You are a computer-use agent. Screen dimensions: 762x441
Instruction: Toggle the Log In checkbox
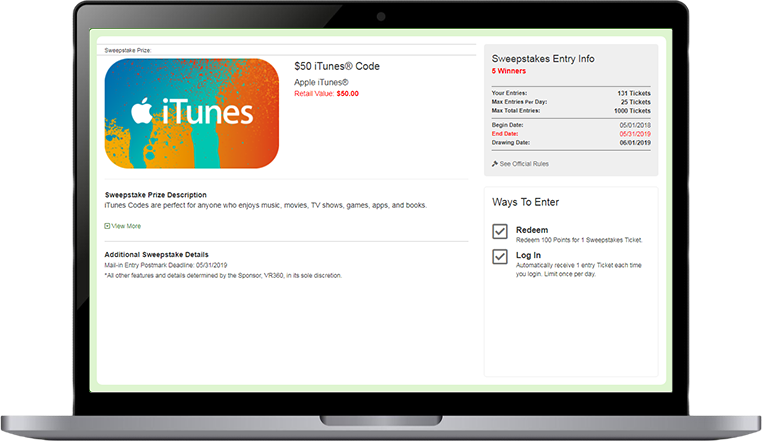pyautogui.click(x=500, y=256)
